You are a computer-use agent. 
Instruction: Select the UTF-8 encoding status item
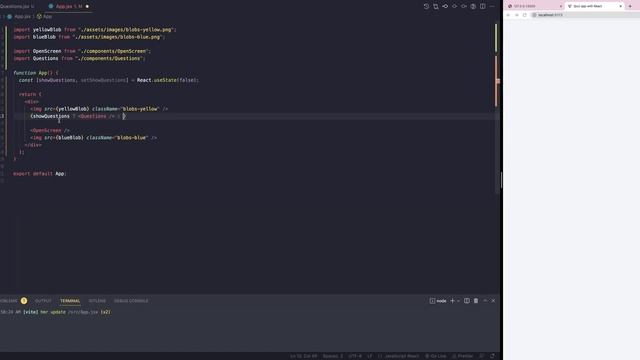tap(355, 356)
